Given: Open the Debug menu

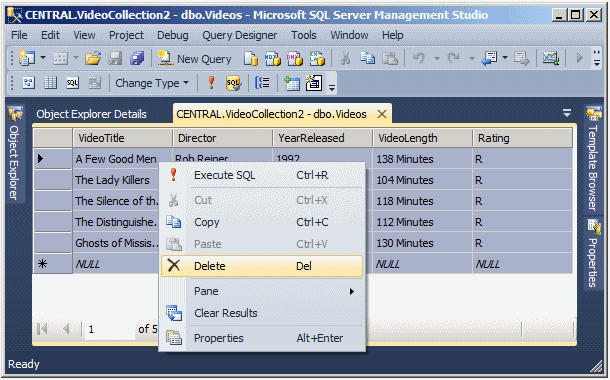Looking at the screenshot, I should point(172,35).
